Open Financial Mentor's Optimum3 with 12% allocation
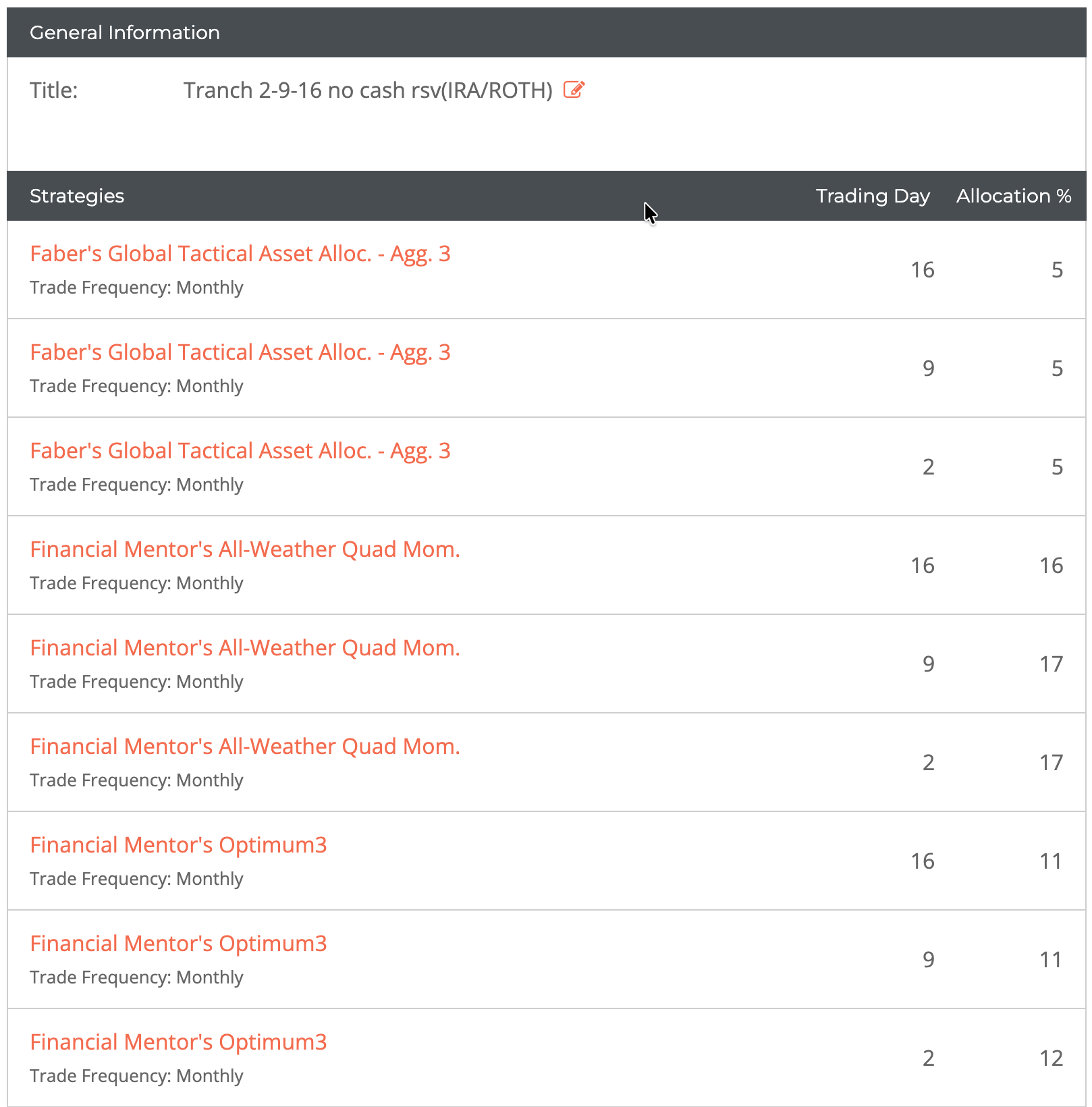1092x1107 pixels. pos(178,1042)
